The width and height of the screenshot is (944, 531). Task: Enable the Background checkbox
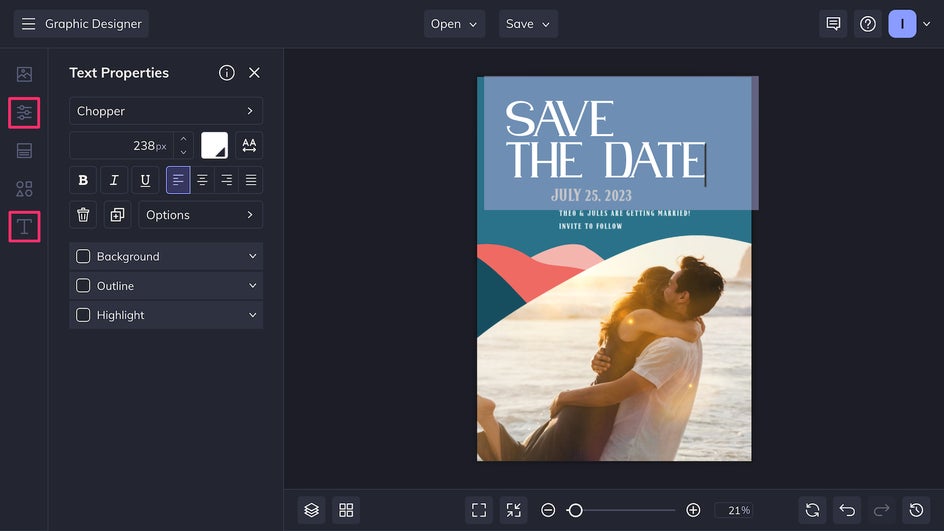click(83, 257)
